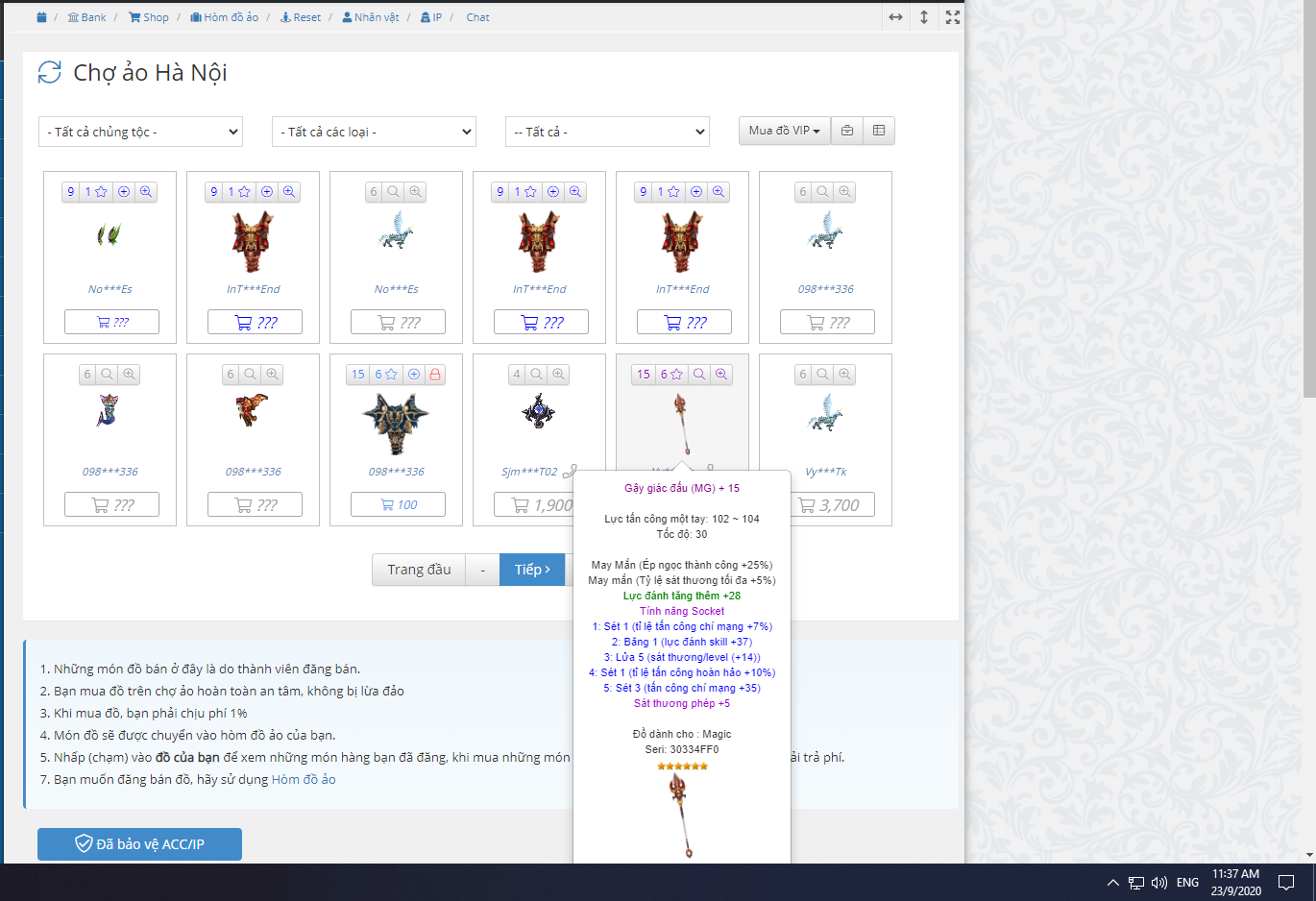1316x901 pixels.
Task: Click the zoom-in magnifier on the green wings item
Action: click(x=146, y=192)
